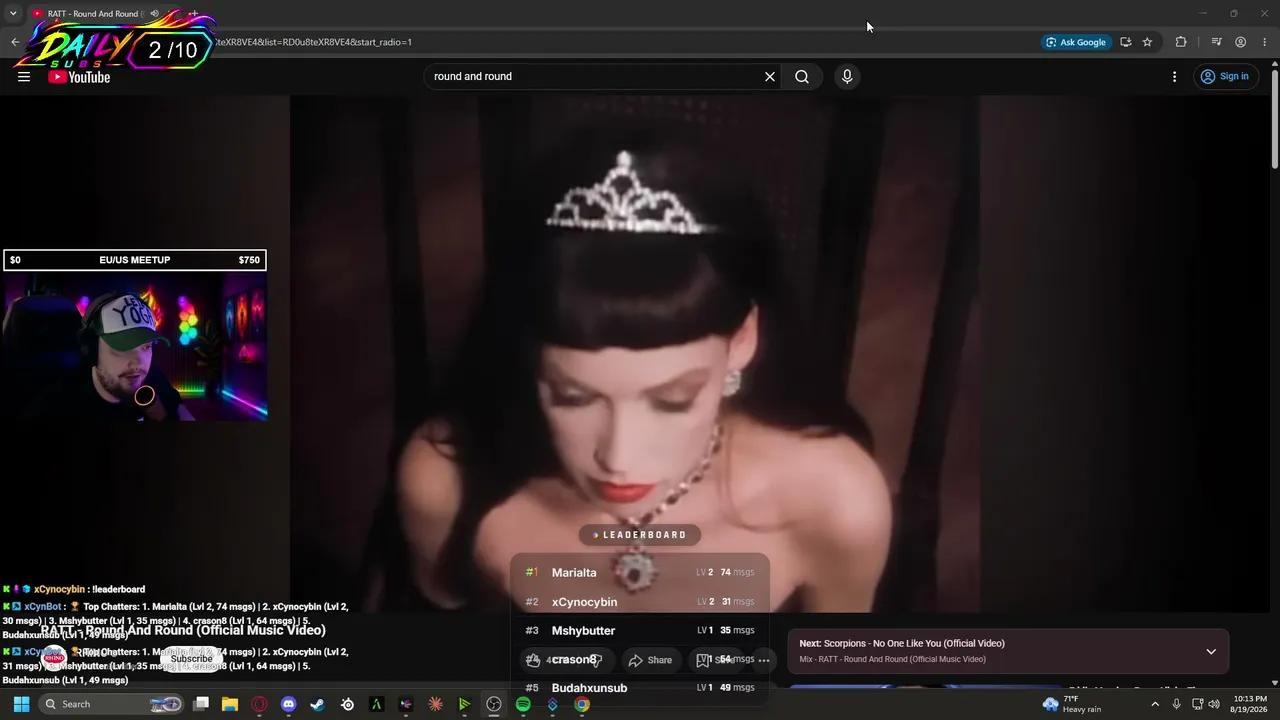The width and height of the screenshot is (1280, 720).
Task: Run the YouTube search magnifier button
Action: click(x=802, y=77)
